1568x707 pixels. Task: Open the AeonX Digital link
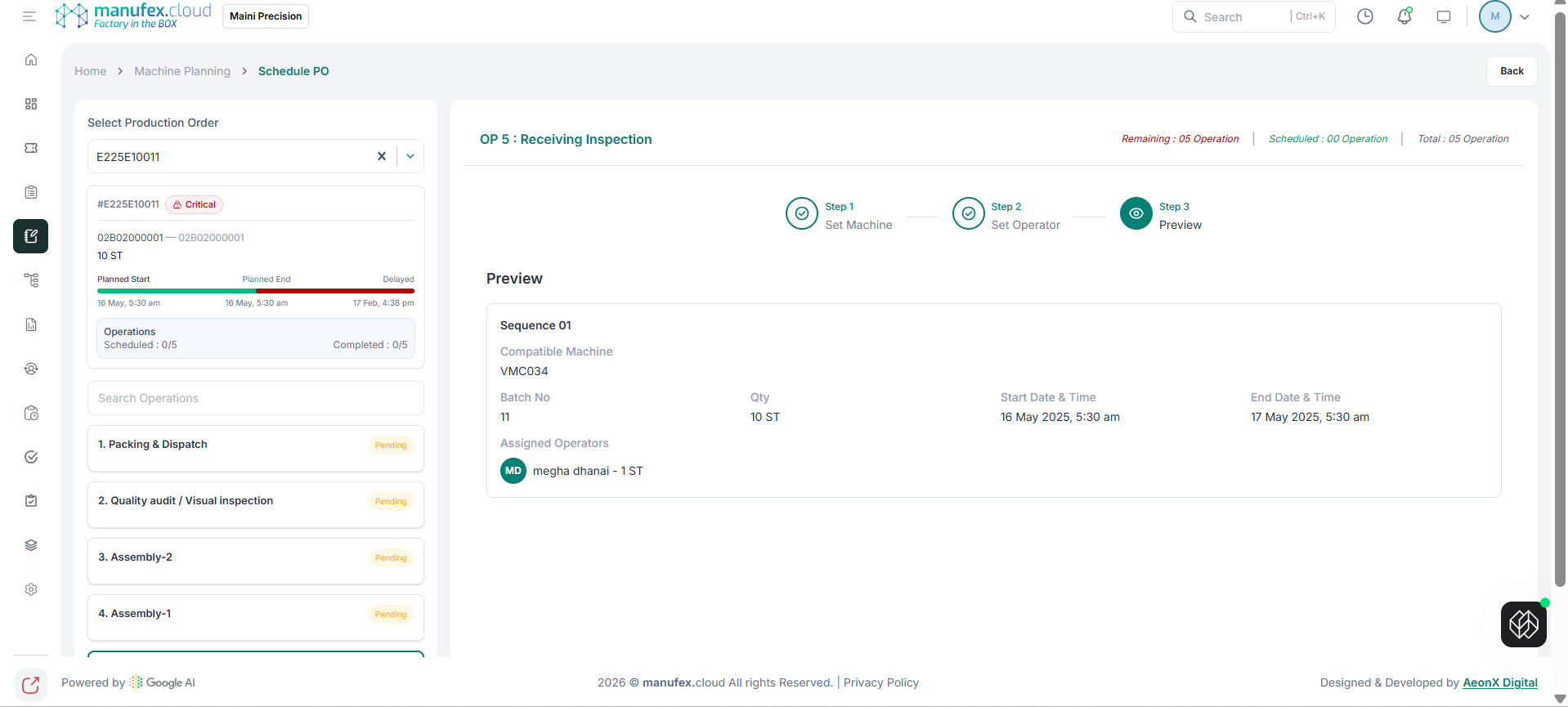1499,682
